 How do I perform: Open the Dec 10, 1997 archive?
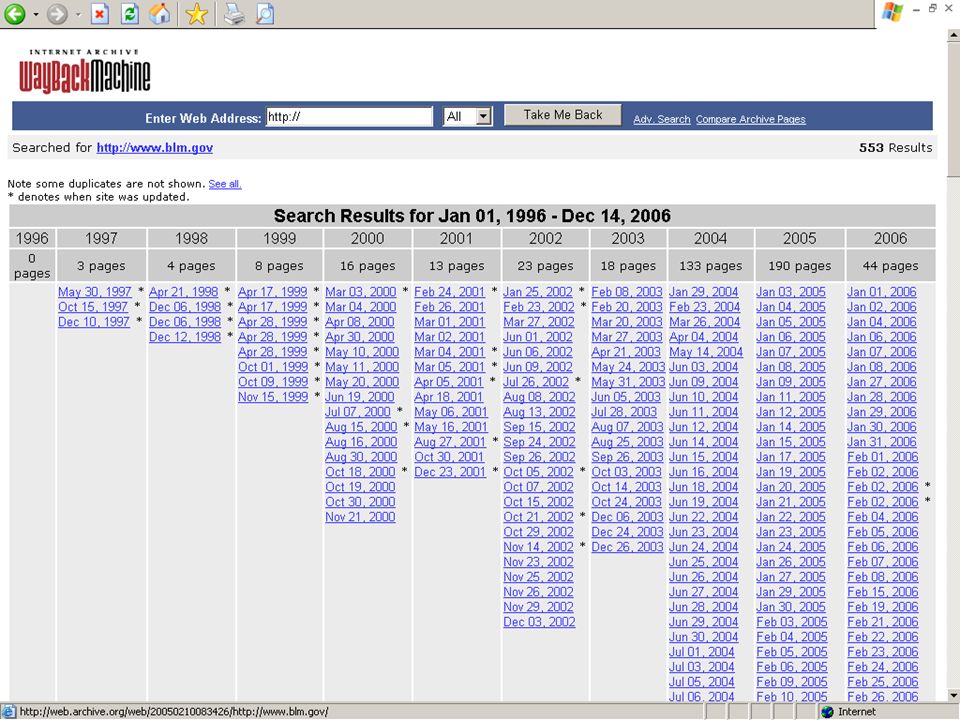pos(94,322)
